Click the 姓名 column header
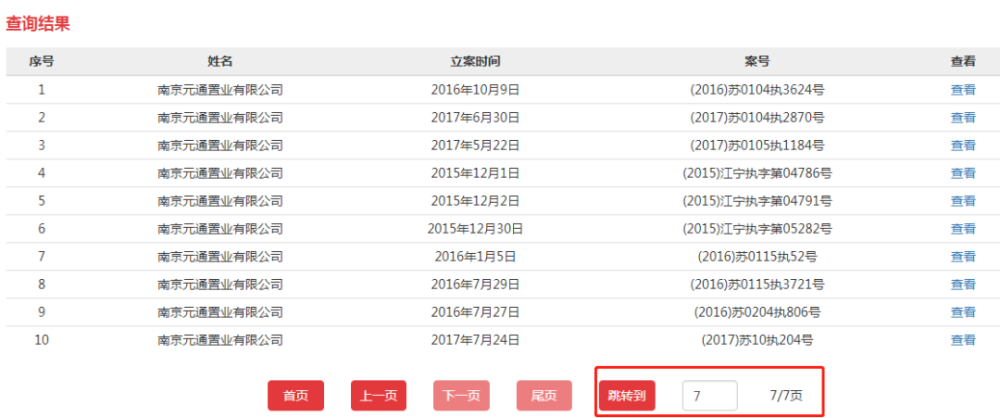Viewport: 1000px width, 418px height. 220,62
